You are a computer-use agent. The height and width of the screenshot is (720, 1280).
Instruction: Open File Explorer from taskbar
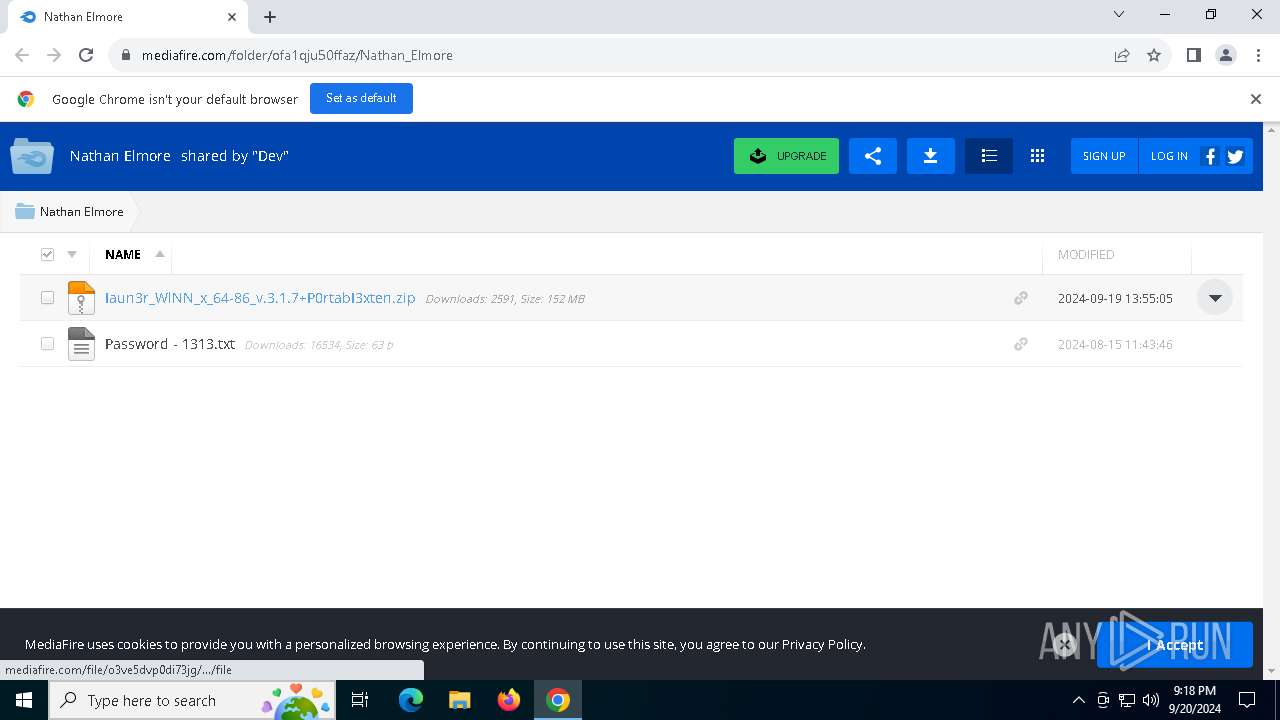pos(459,700)
